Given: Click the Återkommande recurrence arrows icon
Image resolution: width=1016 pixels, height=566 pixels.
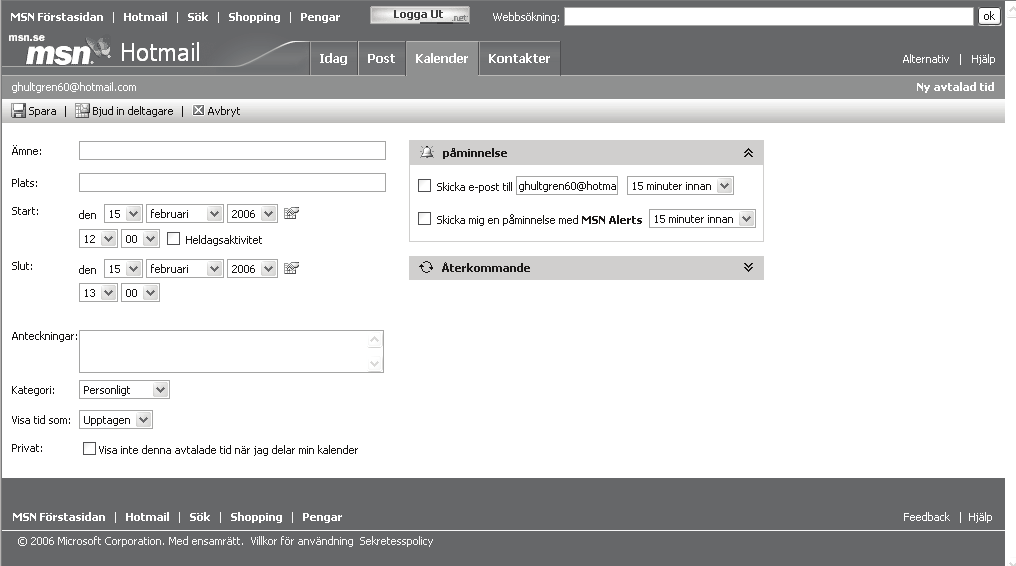Looking at the screenshot, I should tap(426, 267).
